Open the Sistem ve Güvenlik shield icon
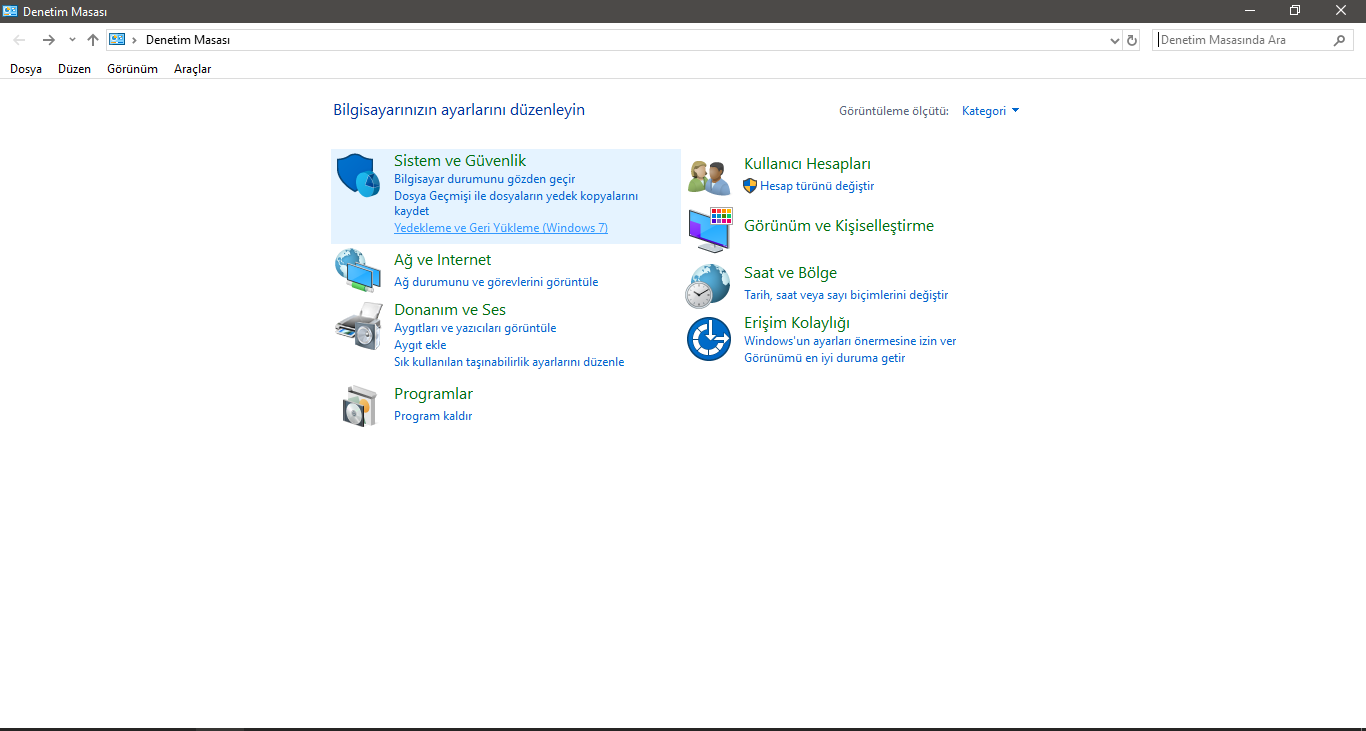This screenshot has width=1366, height=731. pyautogui.click(x=357, y=175)
